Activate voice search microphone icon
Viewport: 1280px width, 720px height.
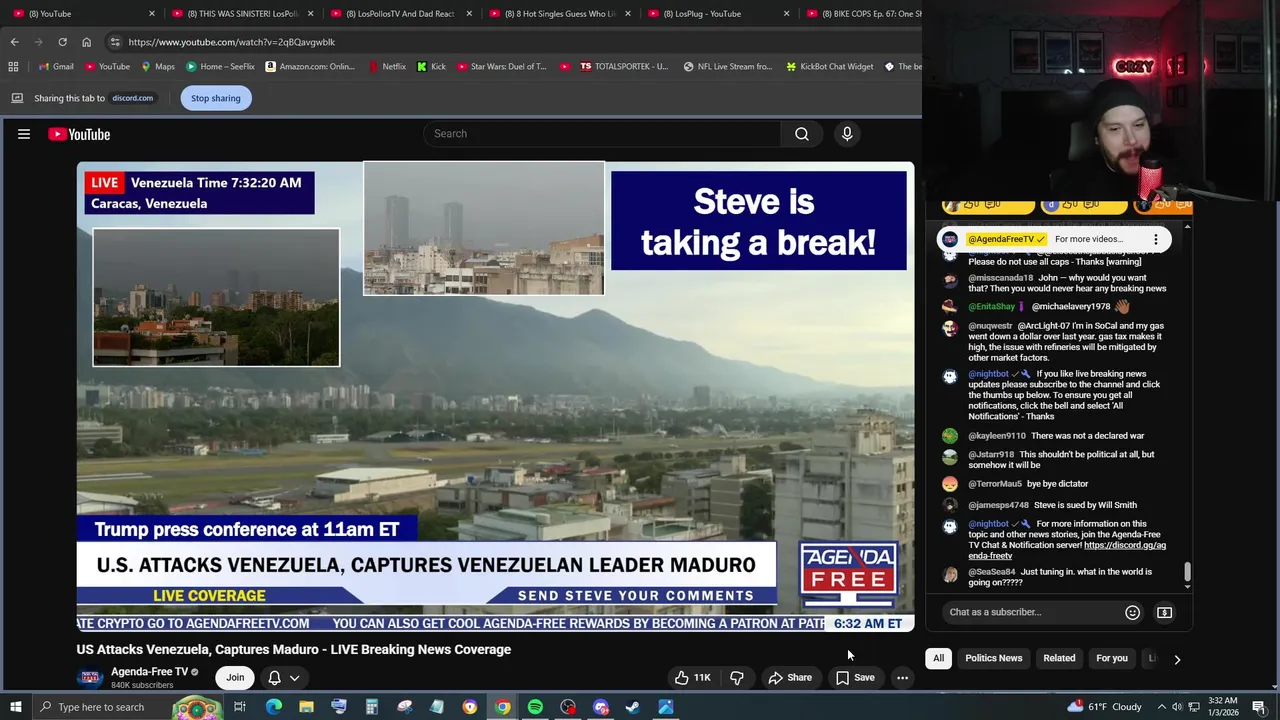coord(847,134)
